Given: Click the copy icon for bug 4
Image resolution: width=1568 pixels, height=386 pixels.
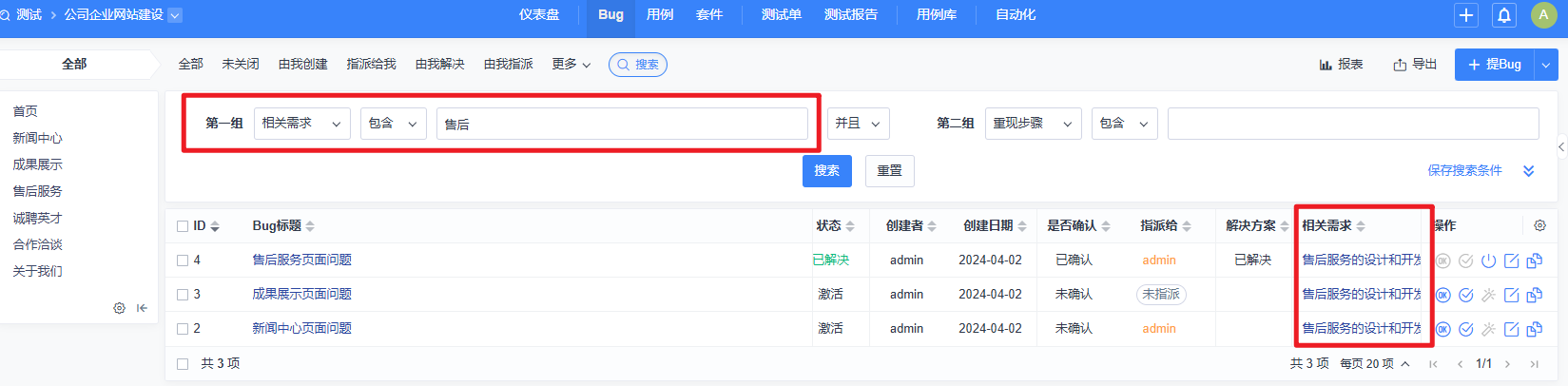Looking at the screenshot, I should pyautogui.click(x=1534, y=261).
